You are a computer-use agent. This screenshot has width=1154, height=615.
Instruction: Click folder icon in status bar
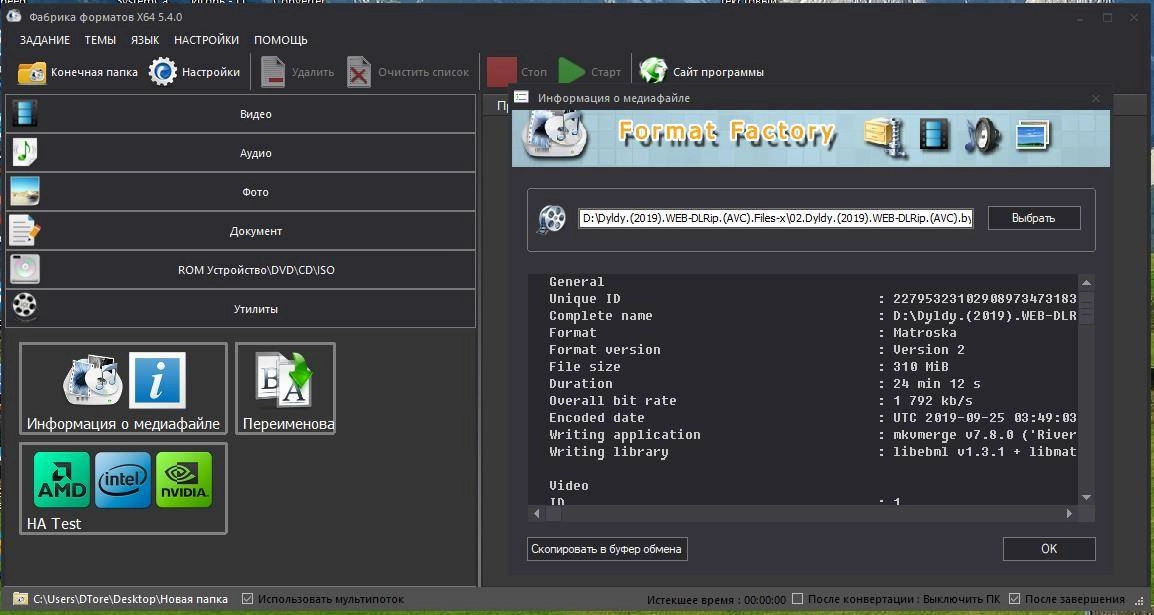[21, 599]
